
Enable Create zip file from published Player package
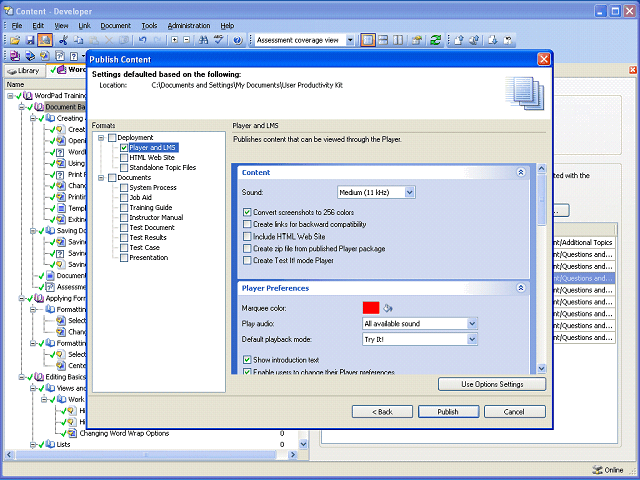[x=247, y=248]
